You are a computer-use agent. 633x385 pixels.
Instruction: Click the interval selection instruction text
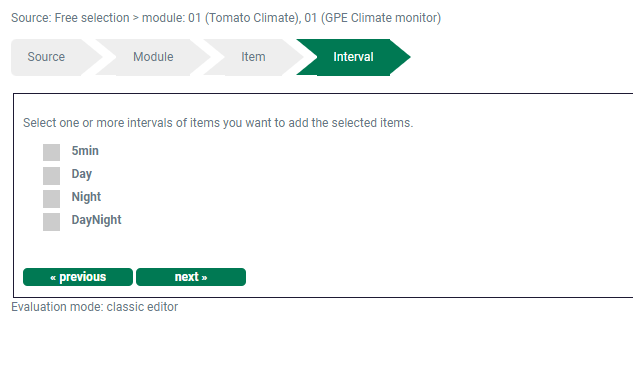pos(218,123)
